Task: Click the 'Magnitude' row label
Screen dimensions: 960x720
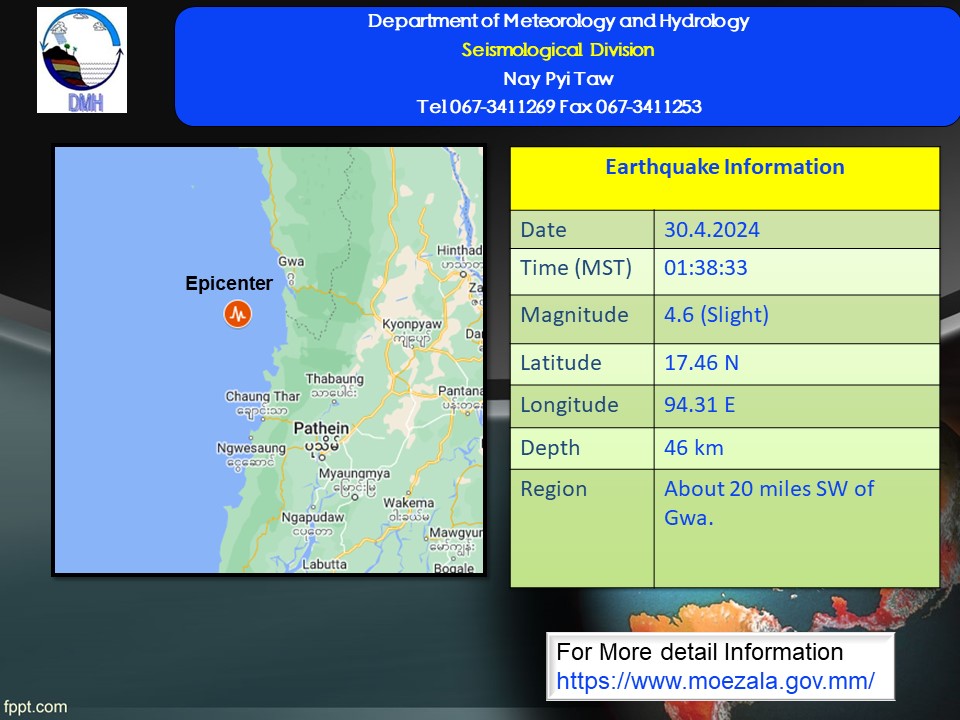Action: [574, 315]
